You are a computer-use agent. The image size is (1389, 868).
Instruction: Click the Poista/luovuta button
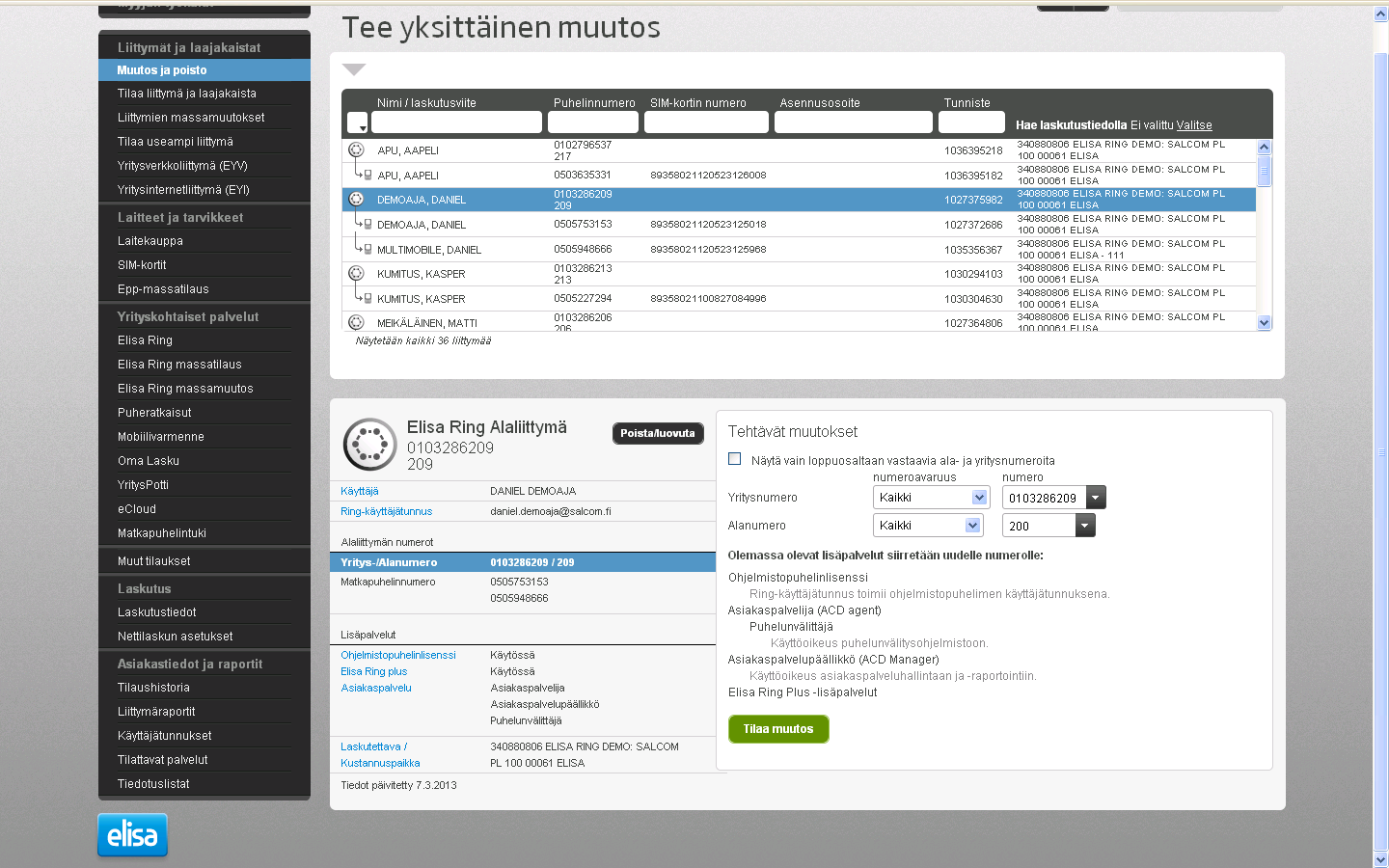(658, 434)
